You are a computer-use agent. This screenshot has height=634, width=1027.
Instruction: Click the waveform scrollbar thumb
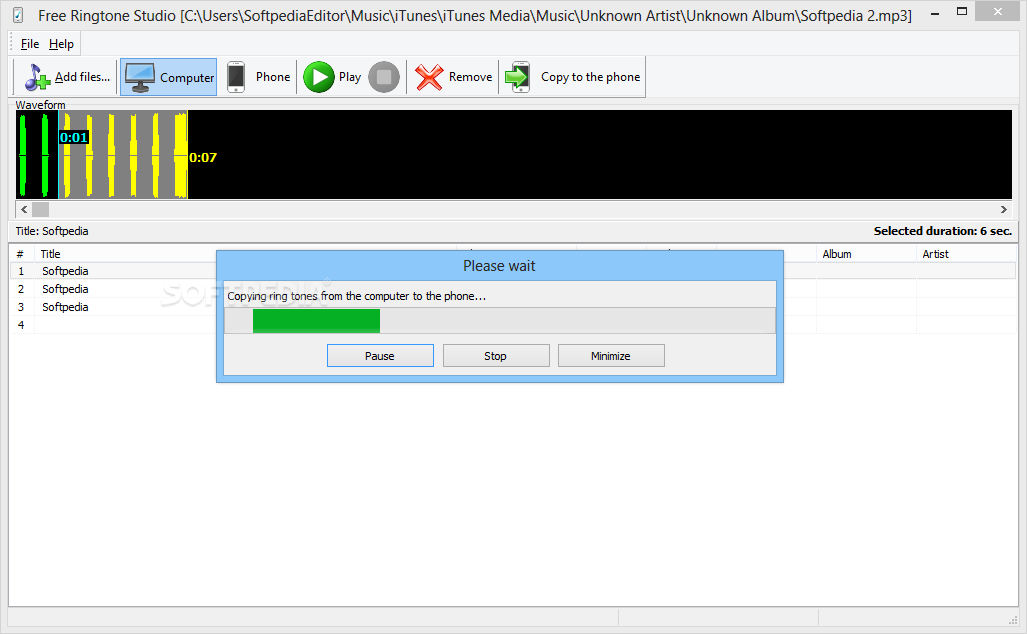[x=41, y=210]
